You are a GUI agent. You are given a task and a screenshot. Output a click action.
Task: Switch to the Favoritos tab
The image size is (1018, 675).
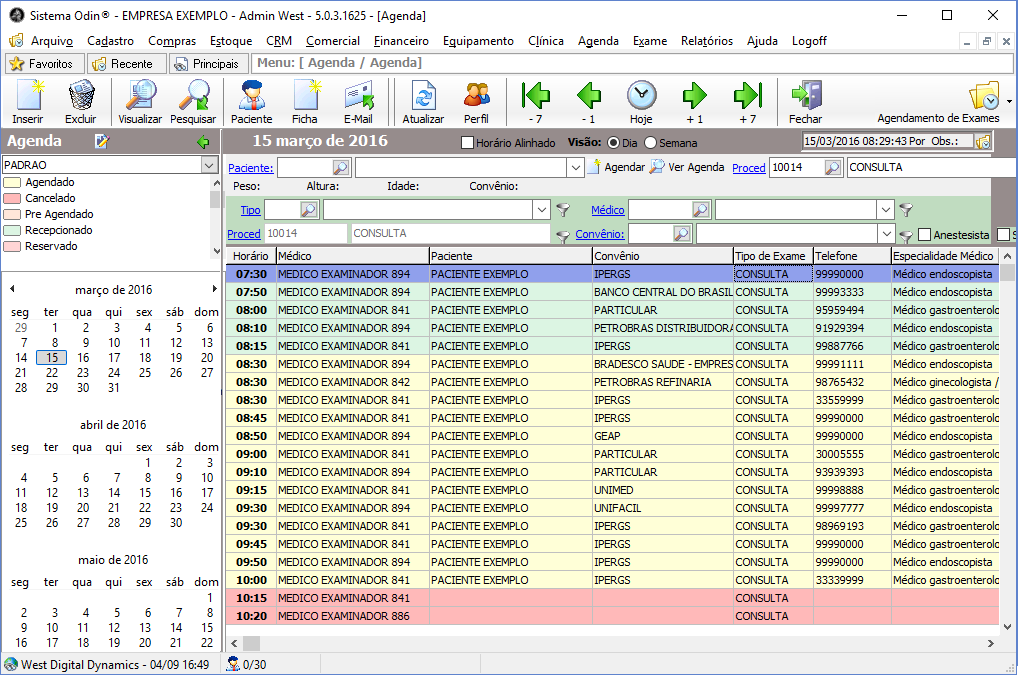(x=44, y=64)
